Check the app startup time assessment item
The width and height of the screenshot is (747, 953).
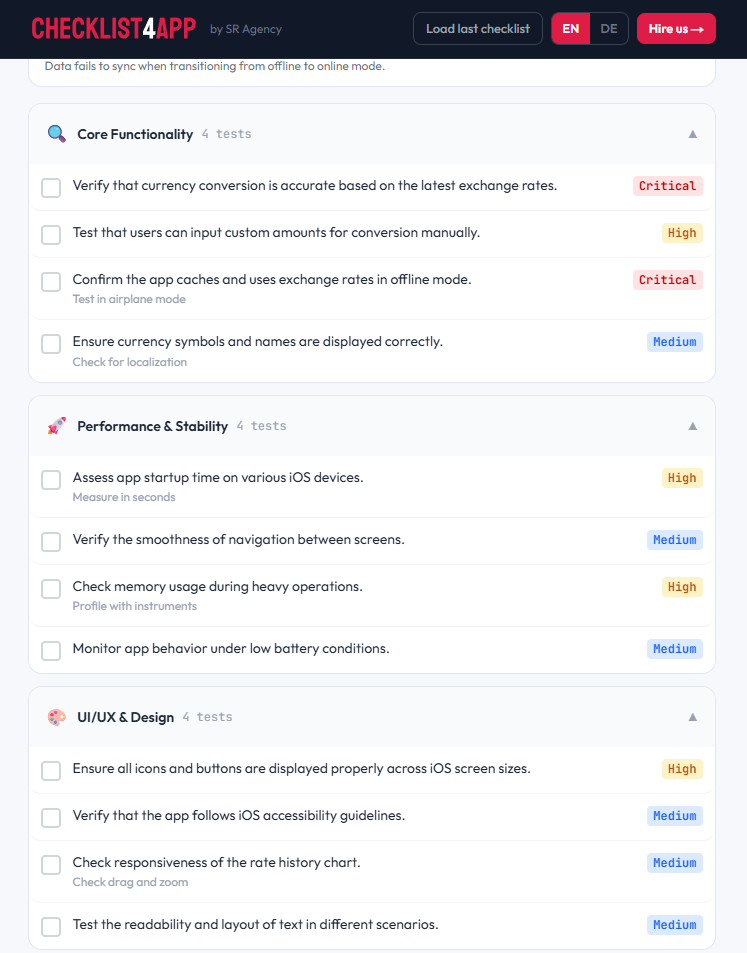tap(51, 479)
